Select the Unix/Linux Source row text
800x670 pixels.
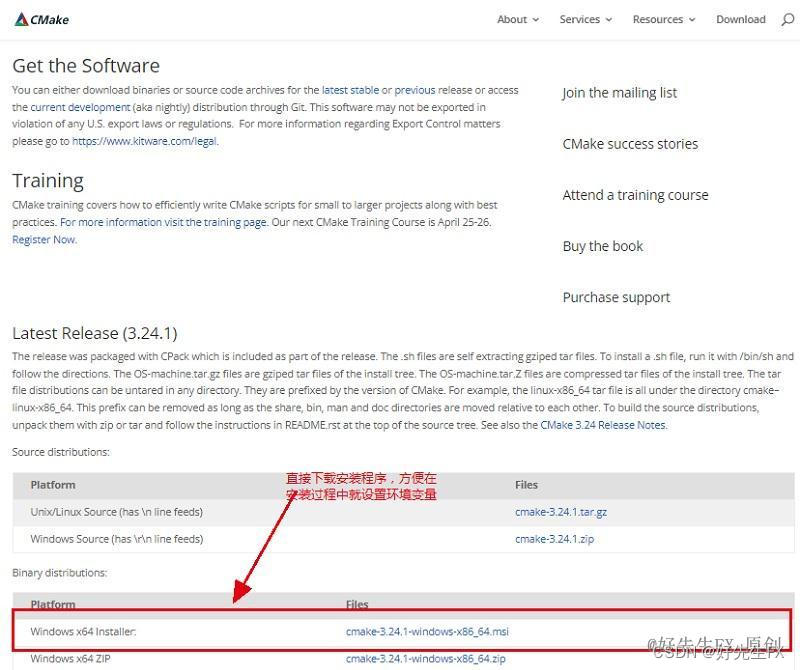coord(116,512)
